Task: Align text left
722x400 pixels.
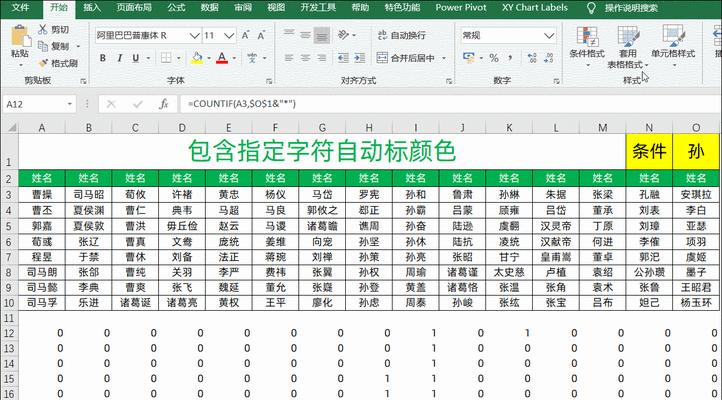Action: [x=289, y=58]
